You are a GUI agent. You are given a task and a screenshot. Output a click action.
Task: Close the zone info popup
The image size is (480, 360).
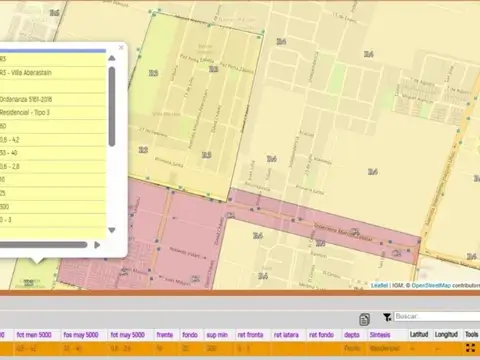[121, 47]
